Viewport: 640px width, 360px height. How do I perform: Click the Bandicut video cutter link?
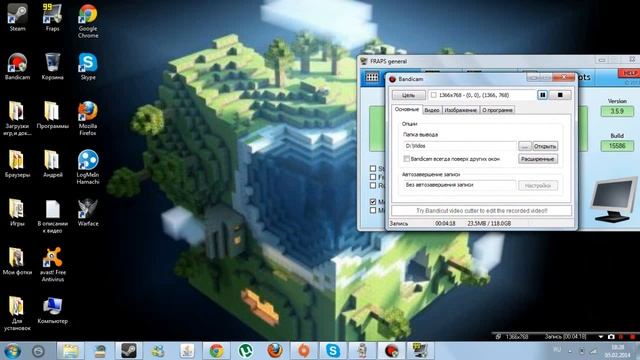click(x=482, y=211)
